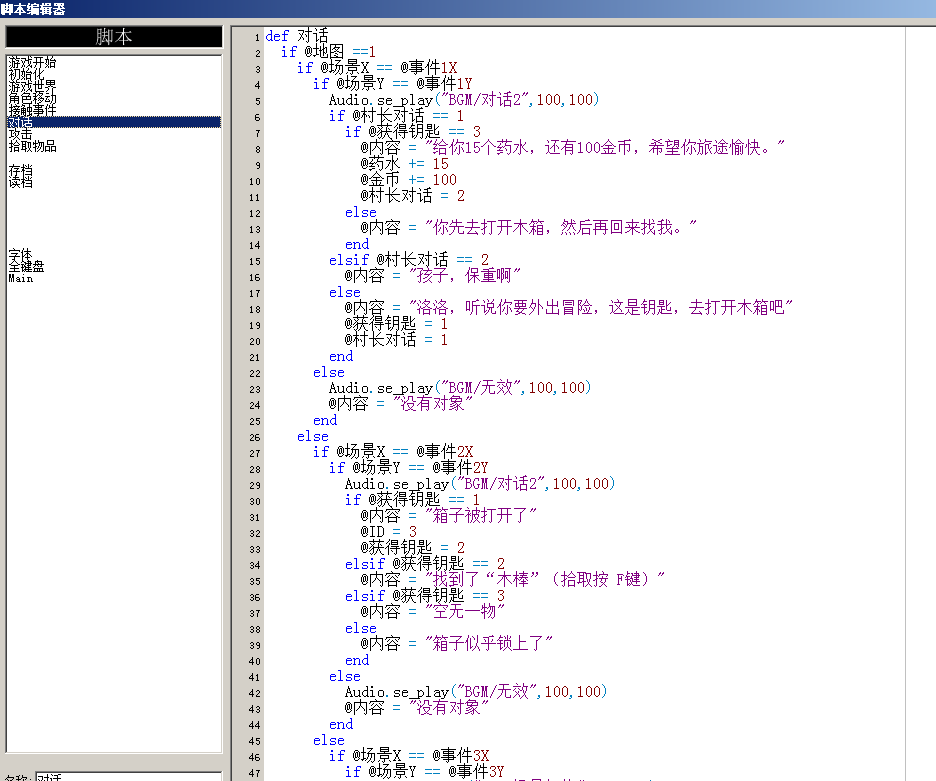936x781 pixels.
Task: Click the 没有对象 string on line 24
Action: tap(433, 404)
